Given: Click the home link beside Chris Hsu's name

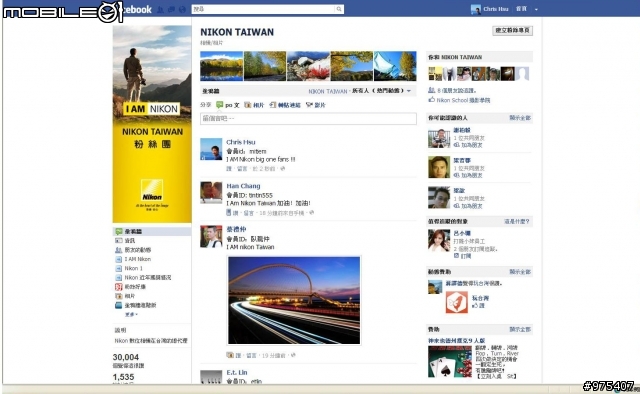Looking at the screenshot, I should (x=521, y=9).
